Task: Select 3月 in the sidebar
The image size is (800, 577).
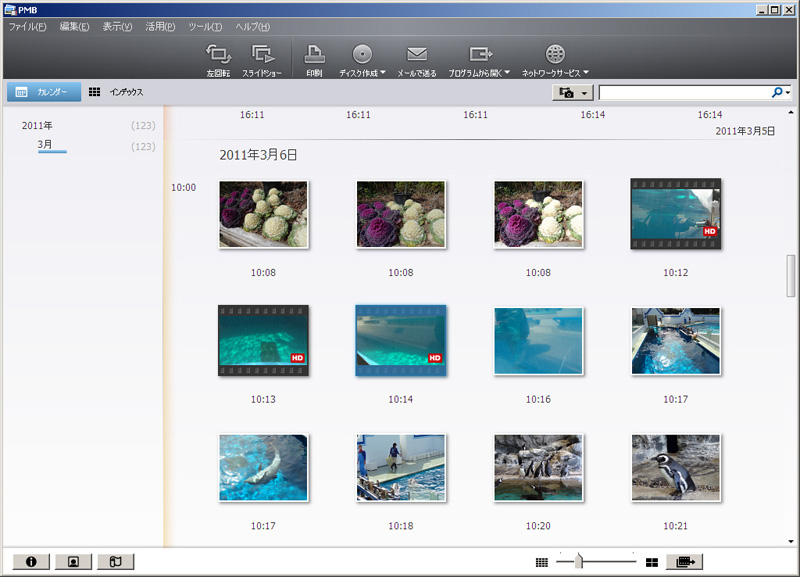Action: pyautogui.click(x=45, y=146)
